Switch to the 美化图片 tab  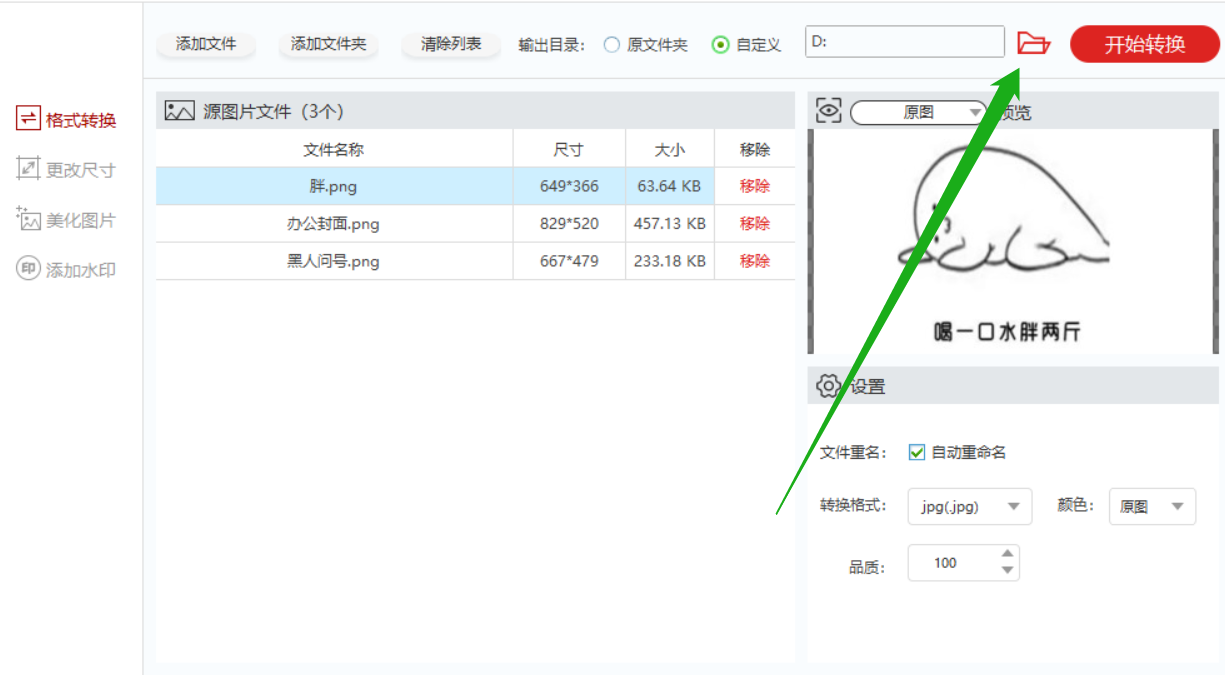pyautogui.click(x=67, y=220)
